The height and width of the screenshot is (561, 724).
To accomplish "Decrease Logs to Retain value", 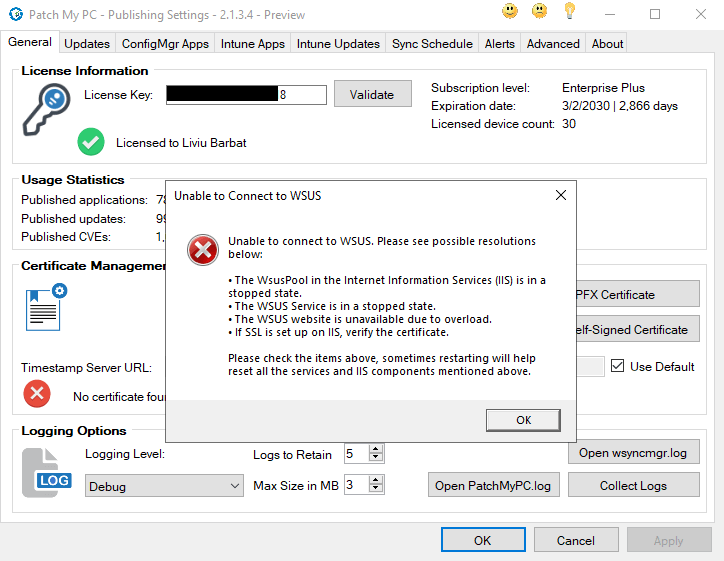I will coord(376,457).
